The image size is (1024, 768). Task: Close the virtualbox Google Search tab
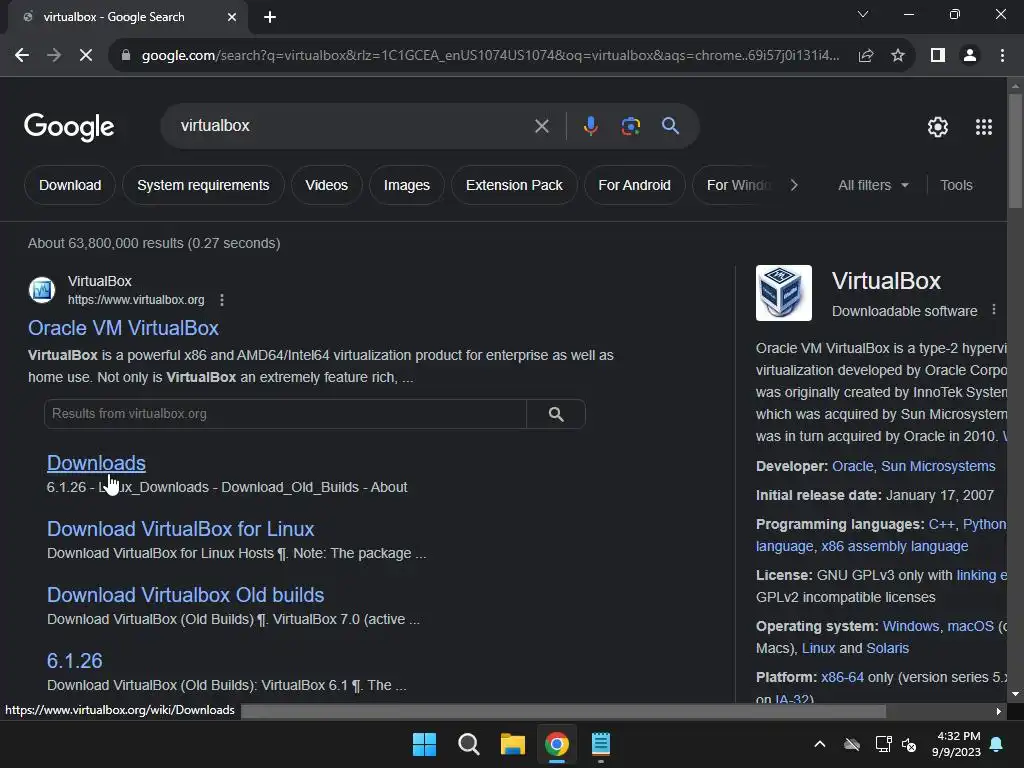[232, 17]
